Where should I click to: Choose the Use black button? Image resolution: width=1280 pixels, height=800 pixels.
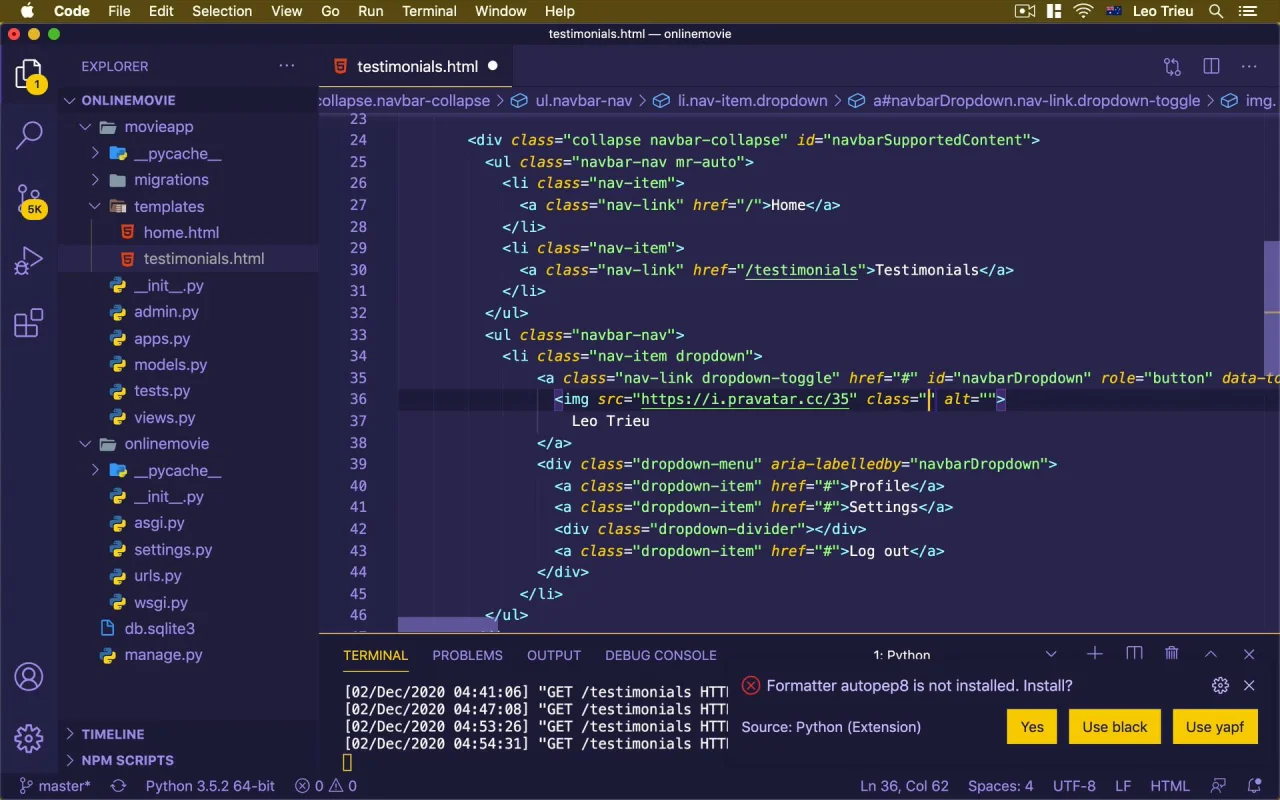point(1115,727)
